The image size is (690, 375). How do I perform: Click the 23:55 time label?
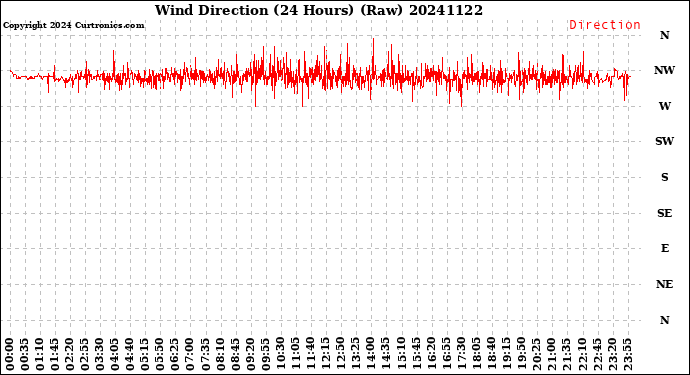[627, 355]
